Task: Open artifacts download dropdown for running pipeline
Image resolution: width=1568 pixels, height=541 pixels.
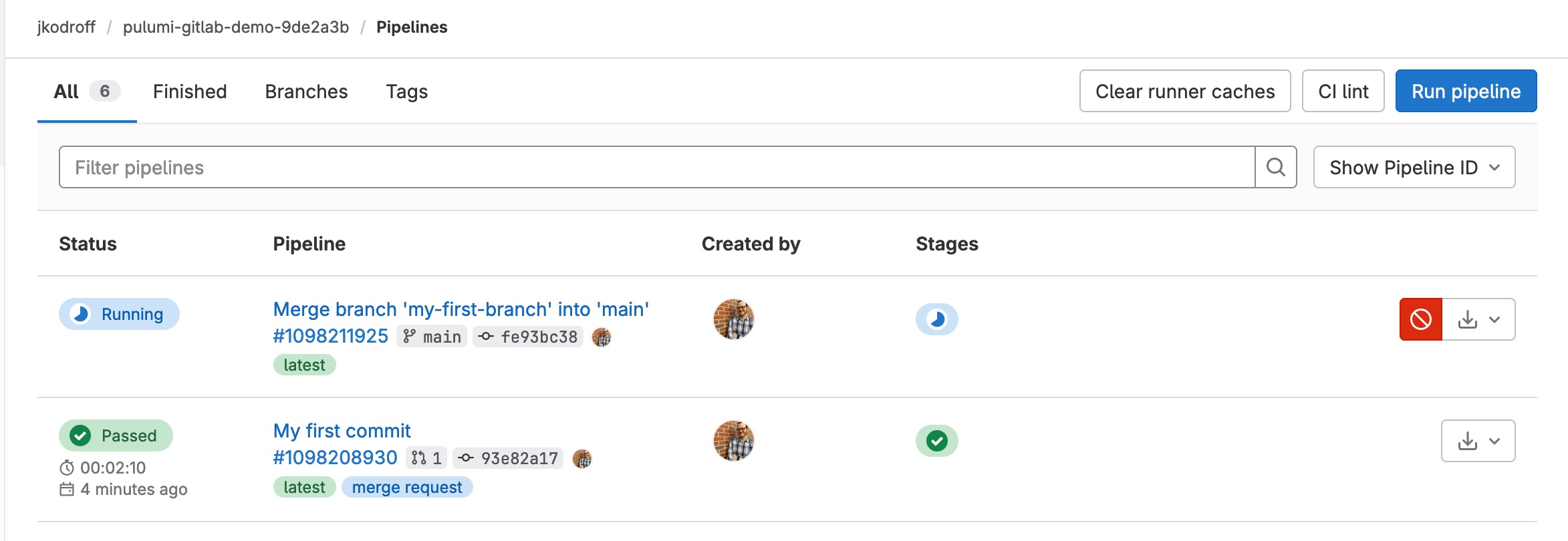Action: click(x=1478, y=319)
